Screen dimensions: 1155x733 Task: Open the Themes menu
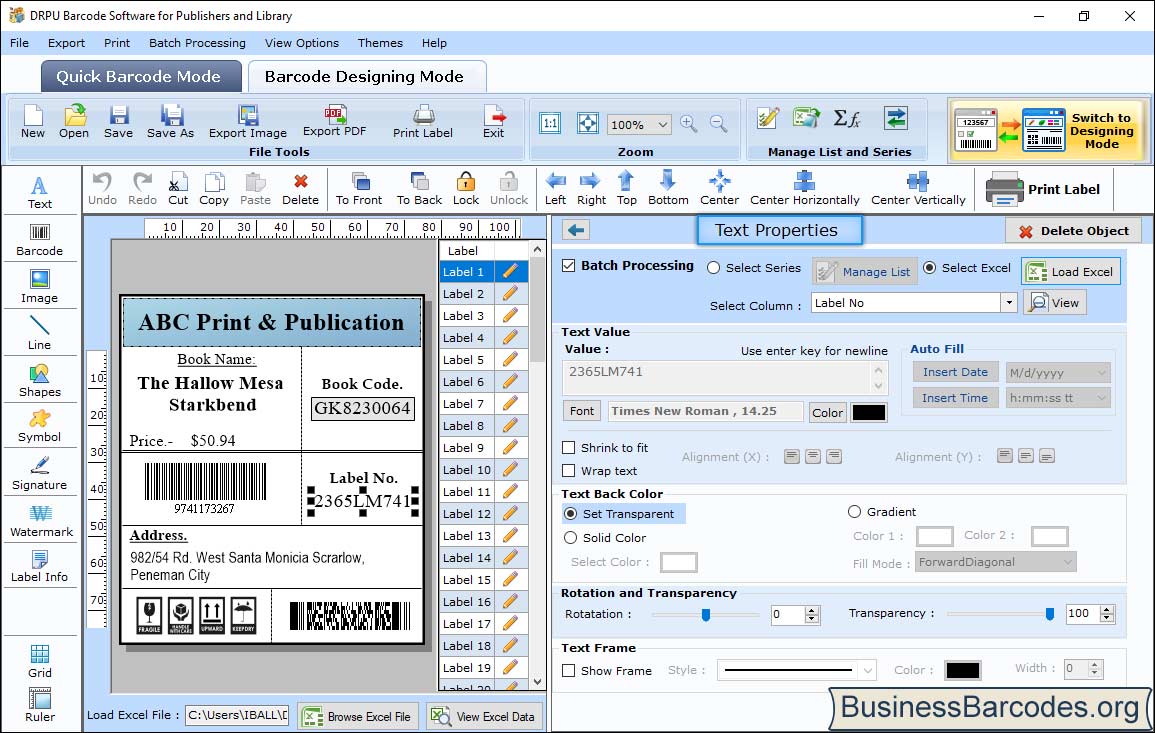pos(380,43)
